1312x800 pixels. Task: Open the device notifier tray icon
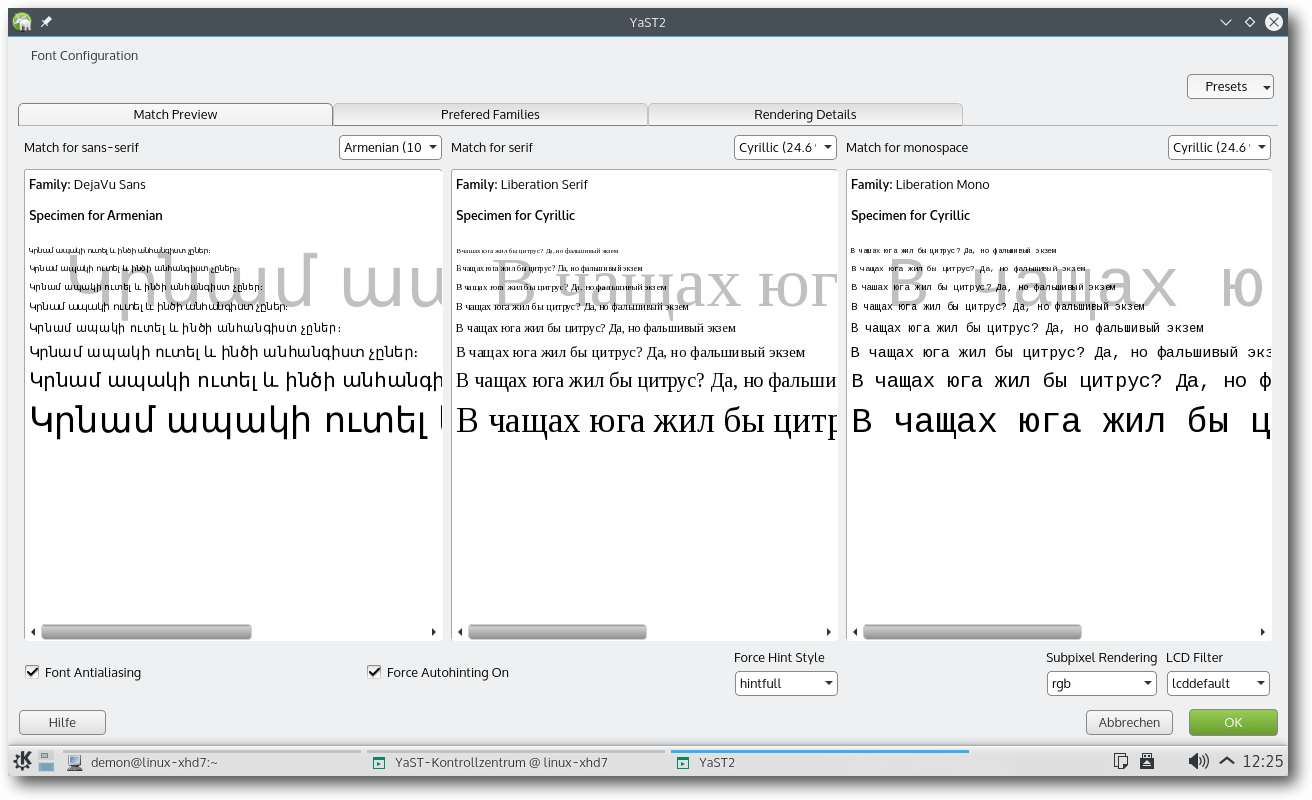point(1148,762)
